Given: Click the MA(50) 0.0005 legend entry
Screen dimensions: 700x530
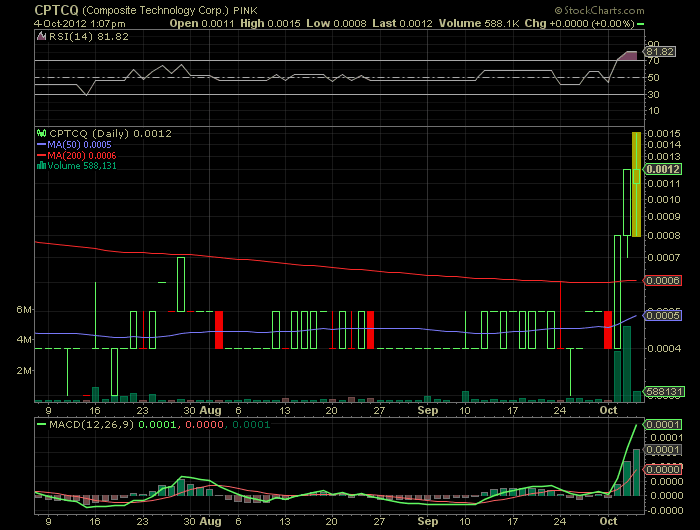Looking at the screenshot, I should [74, 145].
